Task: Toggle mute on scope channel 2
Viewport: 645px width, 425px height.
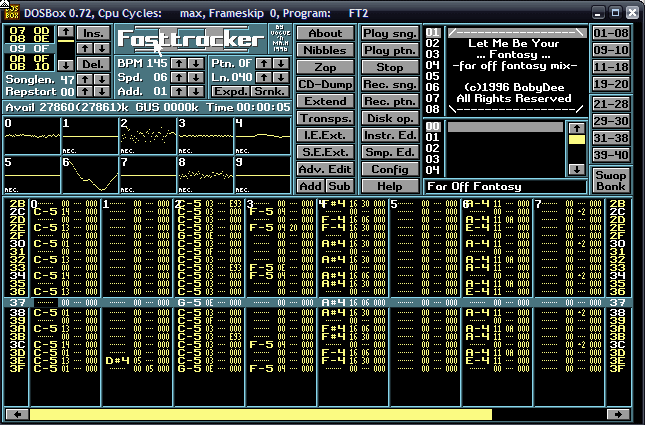Action: (147, 136)
